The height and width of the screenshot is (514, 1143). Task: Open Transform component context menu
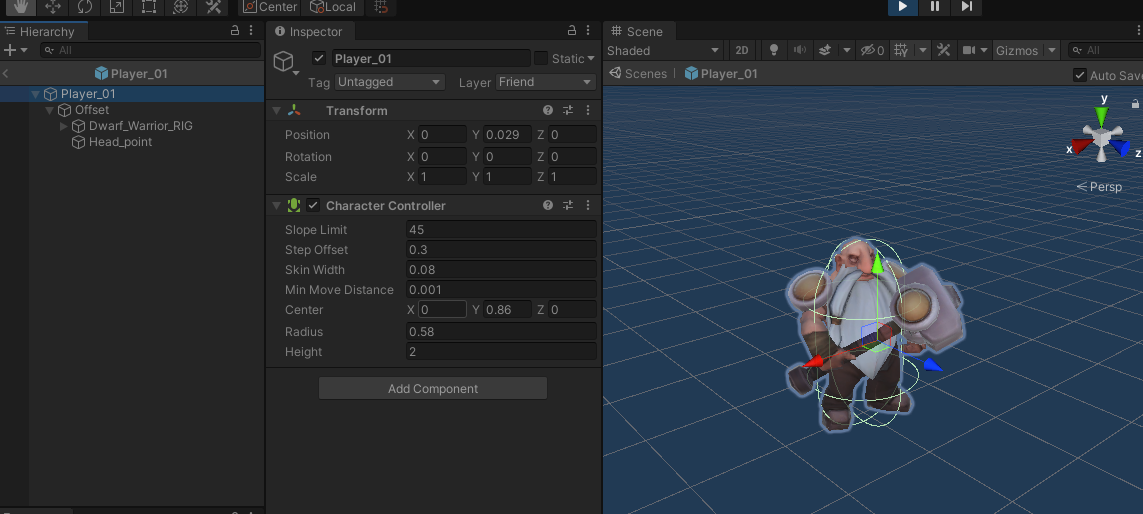(x=588, y=111)
